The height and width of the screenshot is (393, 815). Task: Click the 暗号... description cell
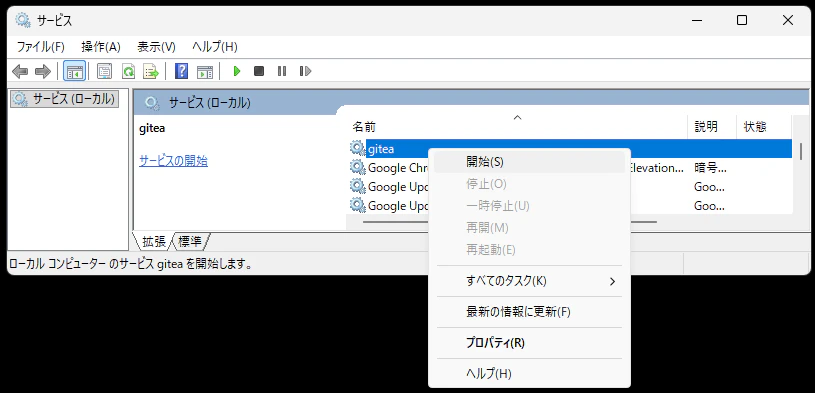click(x=711, y=167)
